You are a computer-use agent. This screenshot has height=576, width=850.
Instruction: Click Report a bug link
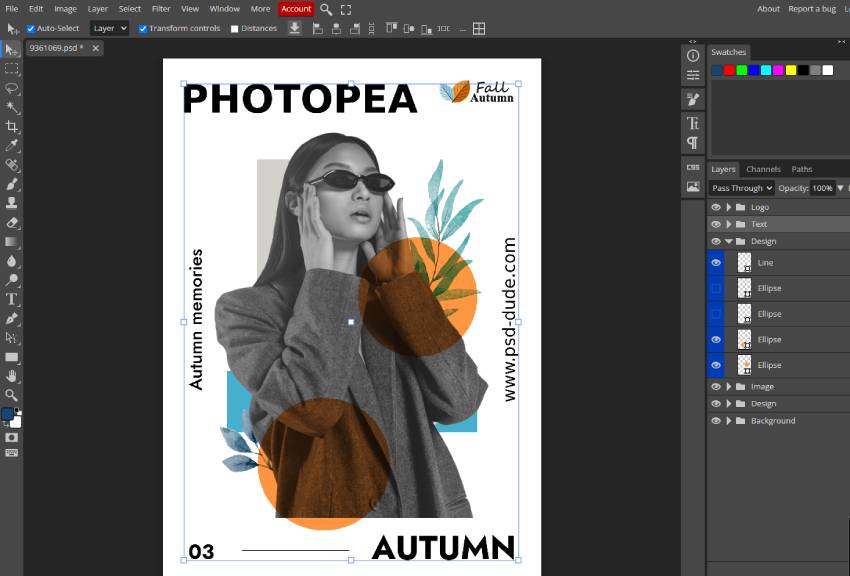(x=812, y=9)
